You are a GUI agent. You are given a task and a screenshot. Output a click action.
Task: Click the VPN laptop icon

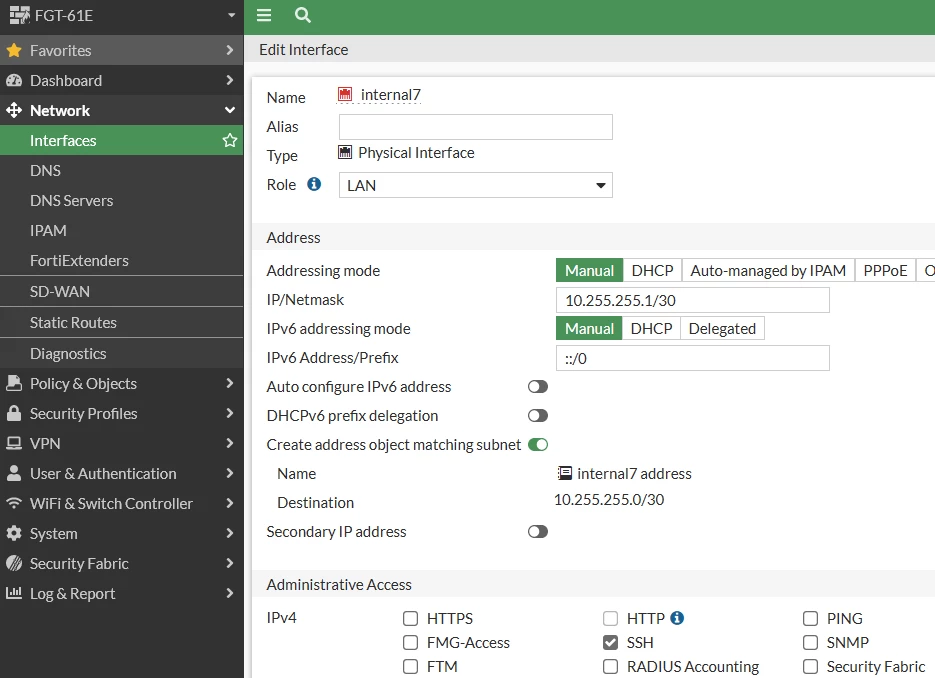point(14,443)
